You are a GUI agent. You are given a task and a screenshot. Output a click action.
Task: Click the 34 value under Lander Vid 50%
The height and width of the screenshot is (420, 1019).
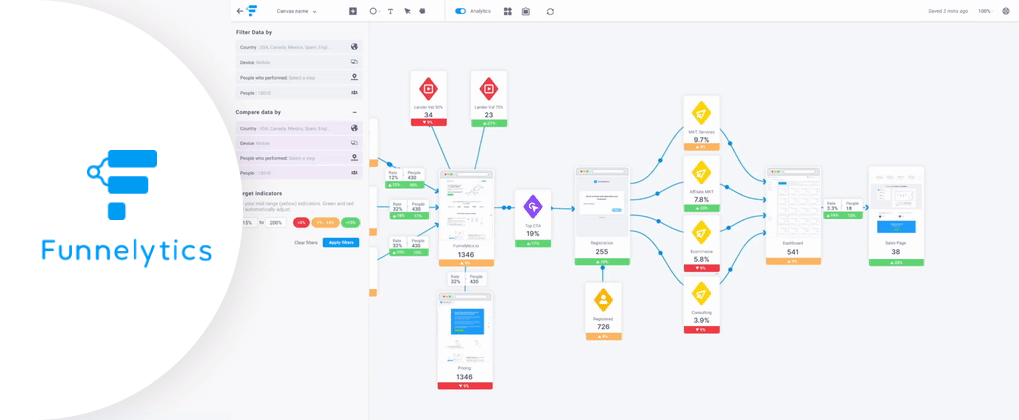click(428, 114)
